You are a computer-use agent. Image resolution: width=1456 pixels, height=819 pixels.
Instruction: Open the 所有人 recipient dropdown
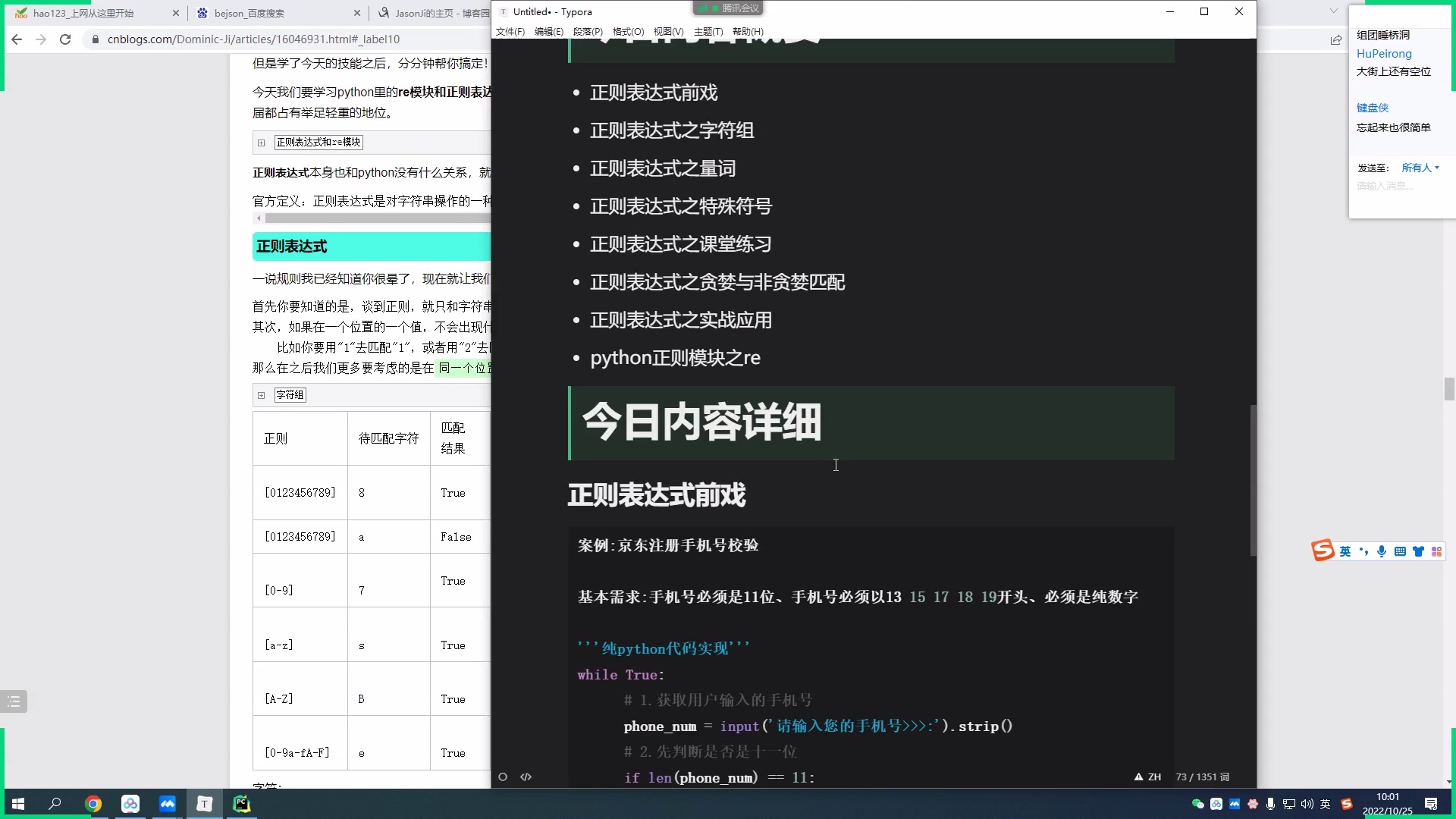(1419, 167)
